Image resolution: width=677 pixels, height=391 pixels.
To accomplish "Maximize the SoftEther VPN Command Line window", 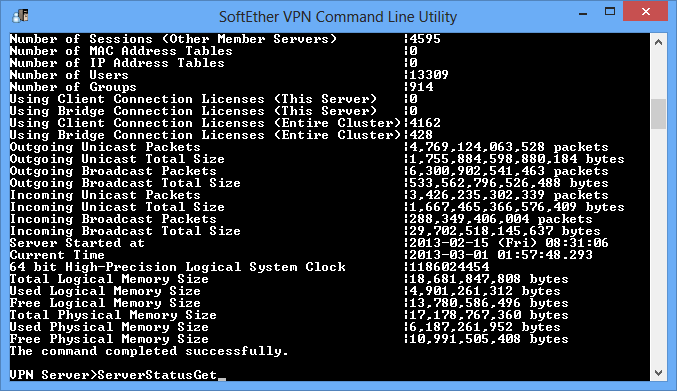I will pyautogui.click(x=610, y=12).
